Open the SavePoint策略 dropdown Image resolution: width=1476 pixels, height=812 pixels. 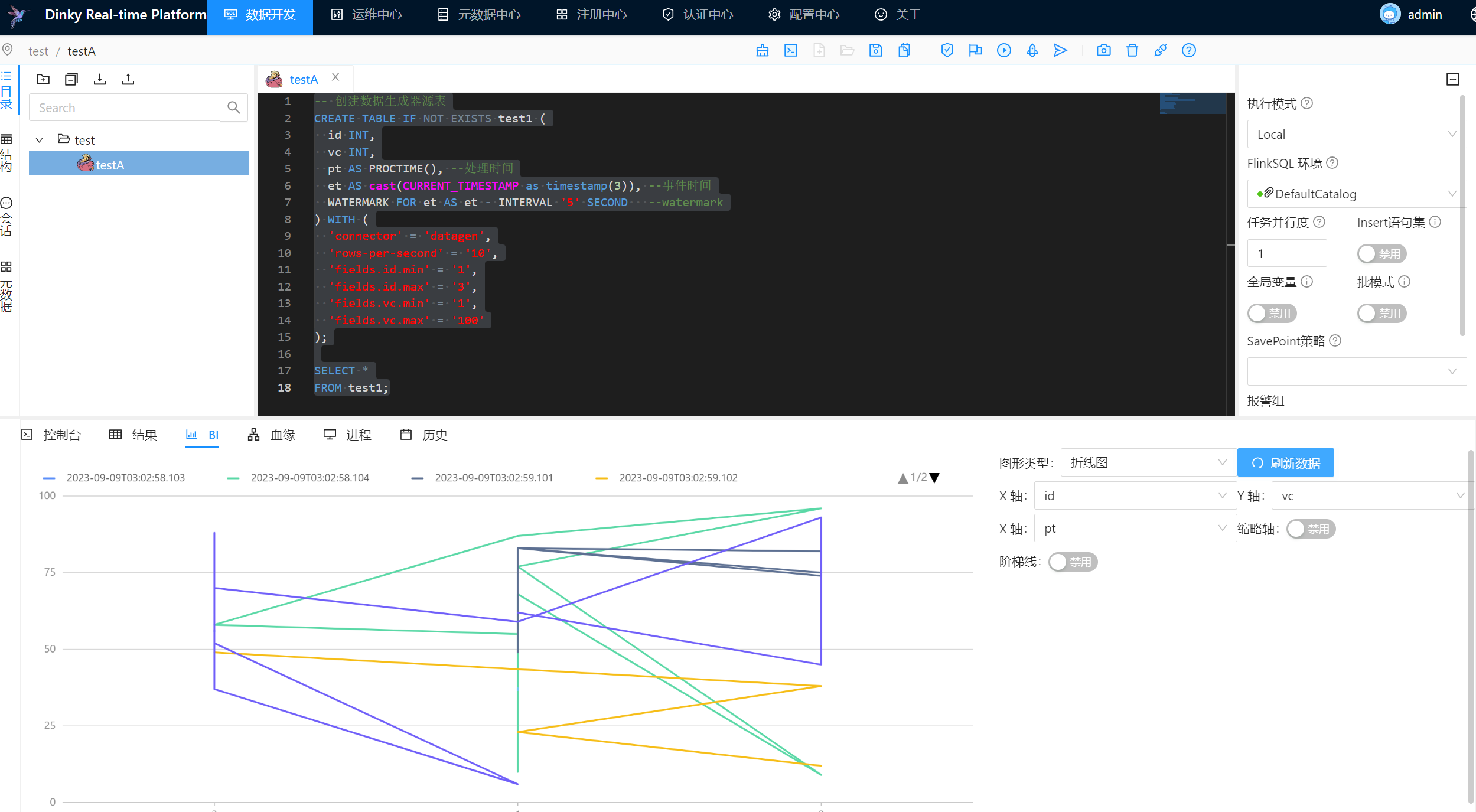1356,371
